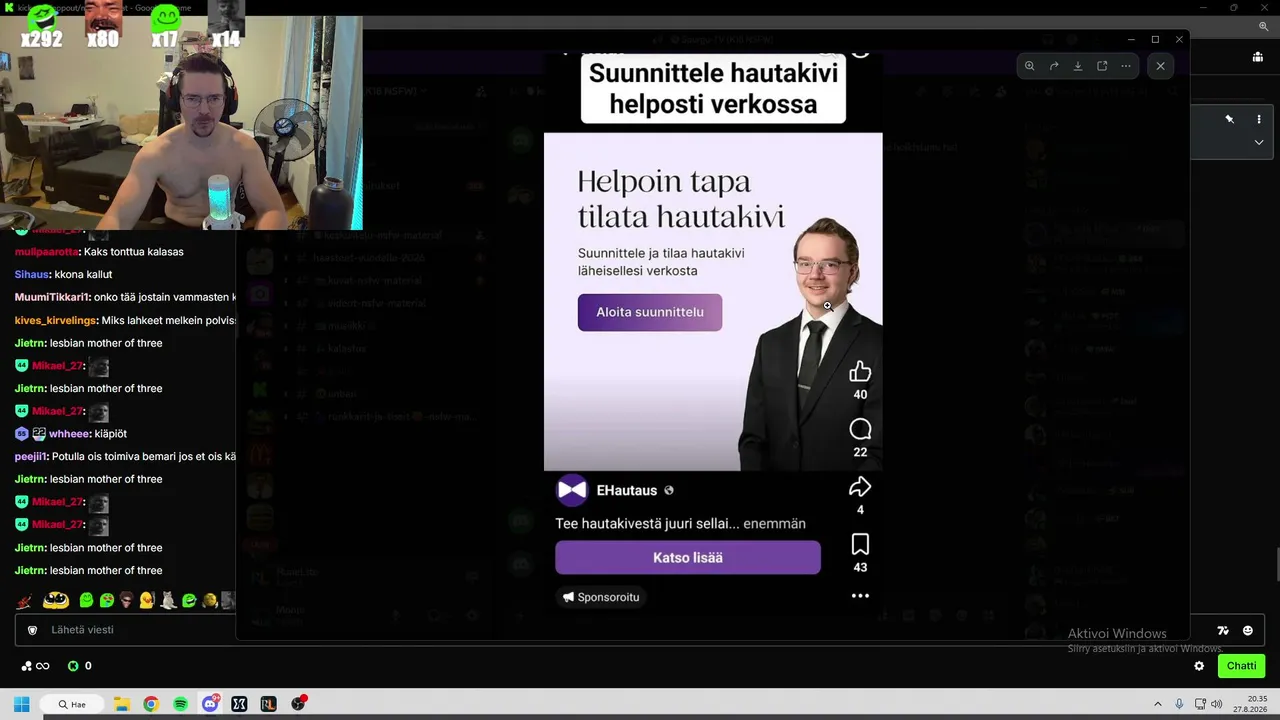The image size is (1280, 720).
Task: Open Discord from the taskbar
Action: point(210,704)
